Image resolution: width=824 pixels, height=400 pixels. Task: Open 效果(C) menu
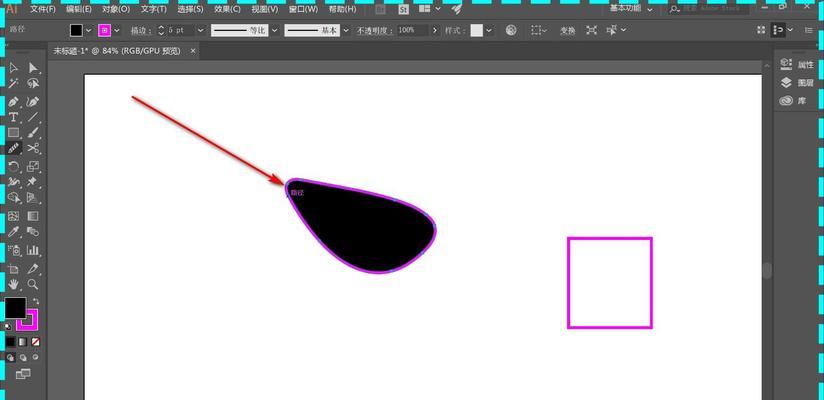[x=227, y=9]
